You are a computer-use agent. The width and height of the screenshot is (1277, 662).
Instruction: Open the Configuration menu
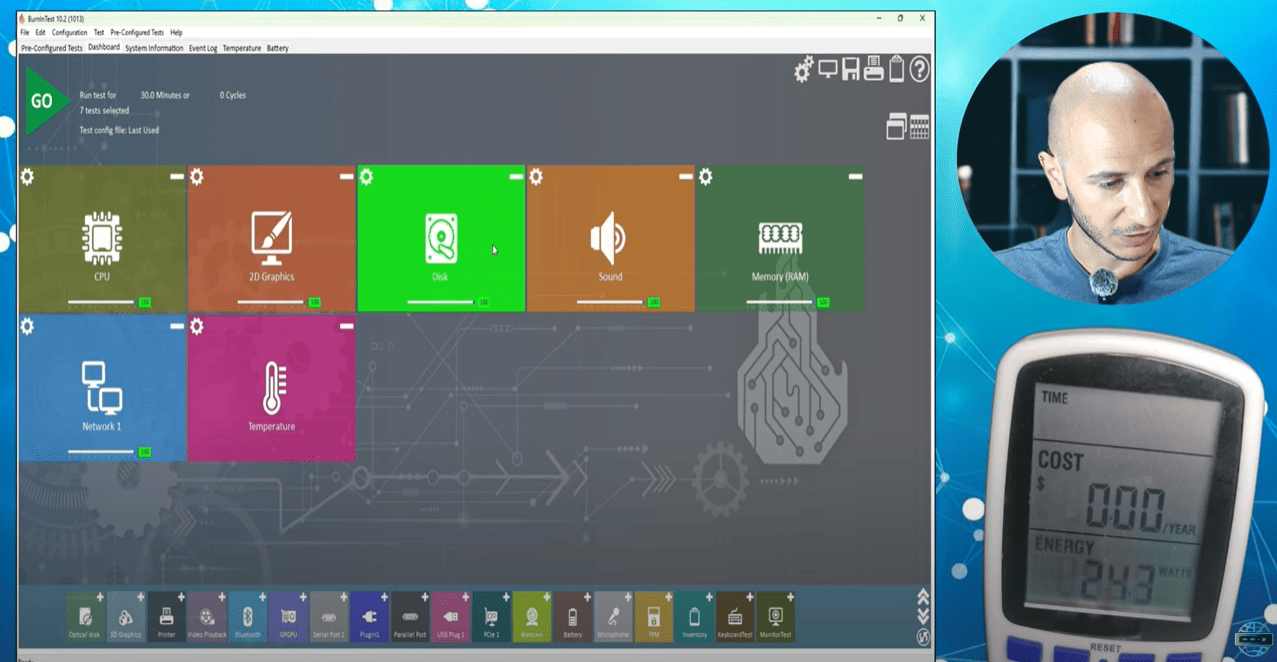(70, 33)
